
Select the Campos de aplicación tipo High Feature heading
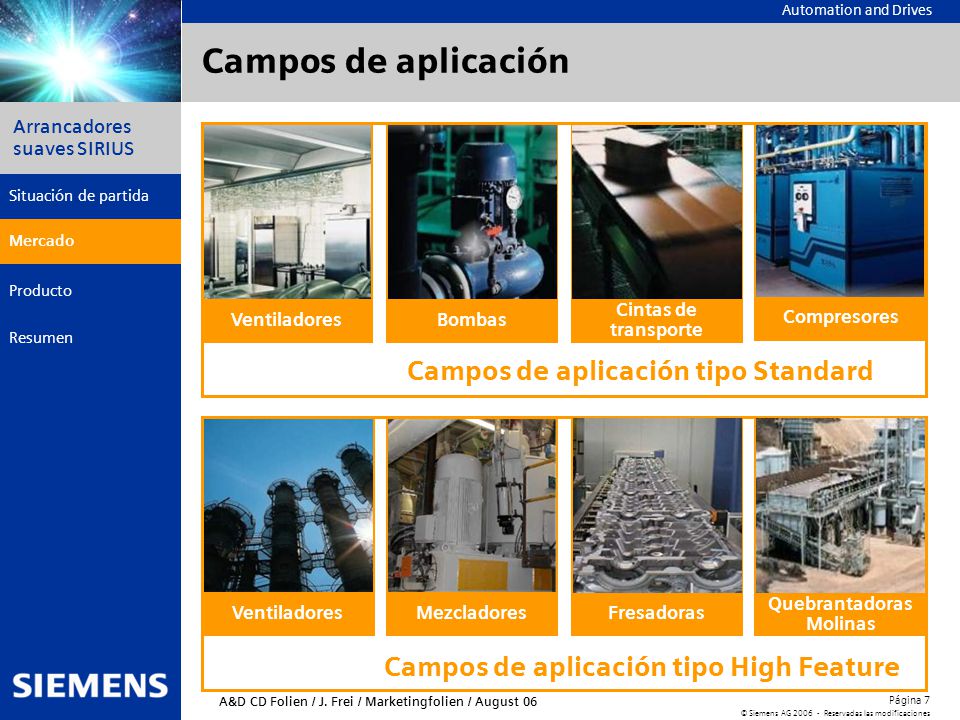point(642,667)
